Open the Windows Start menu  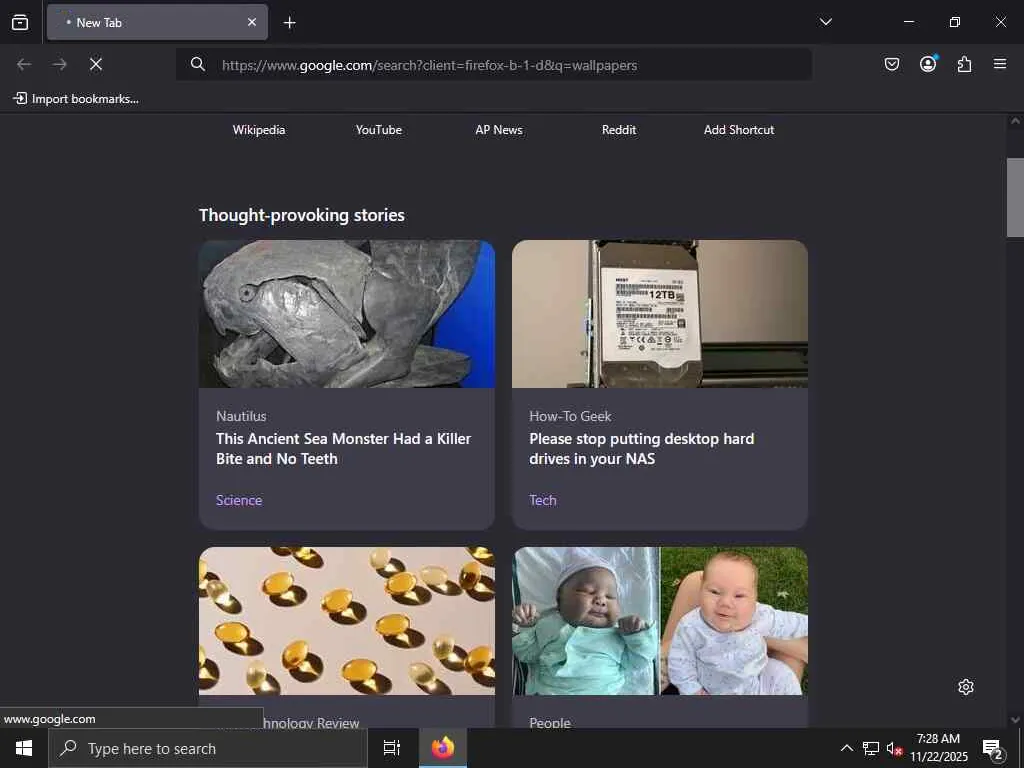click(24, 748)
